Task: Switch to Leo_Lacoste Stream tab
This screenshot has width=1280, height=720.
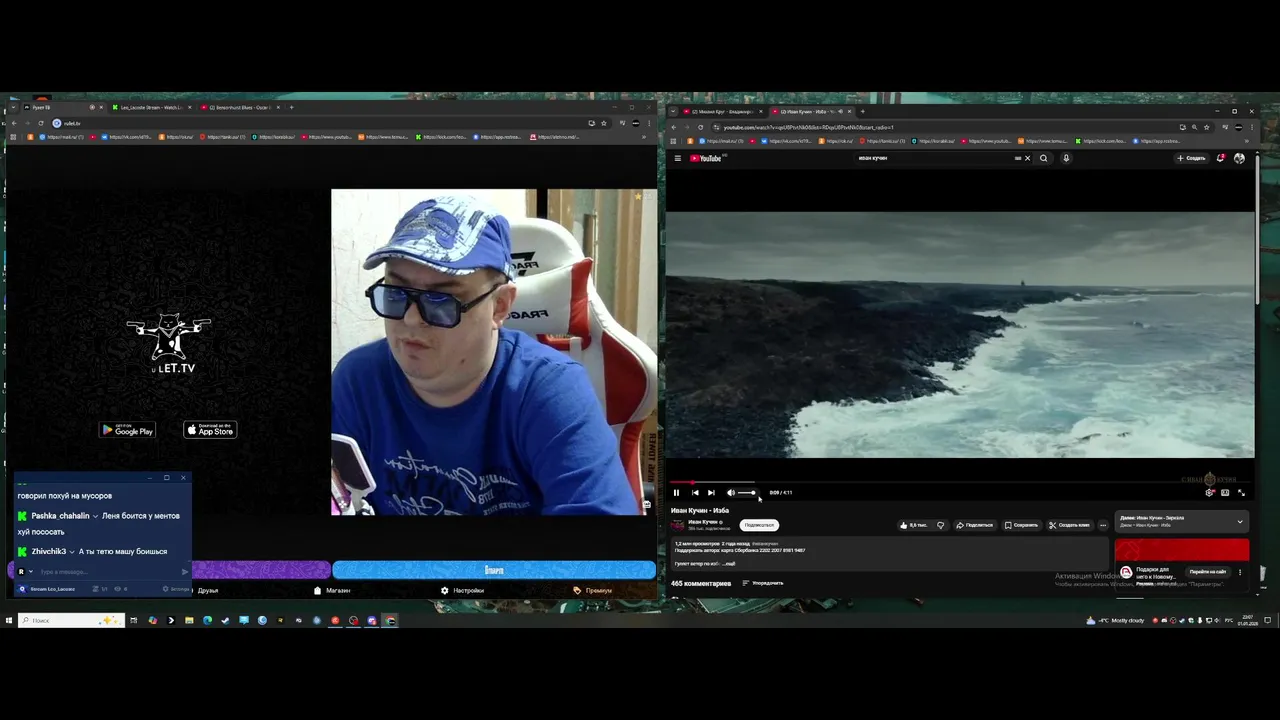Action: pos(150,107)
